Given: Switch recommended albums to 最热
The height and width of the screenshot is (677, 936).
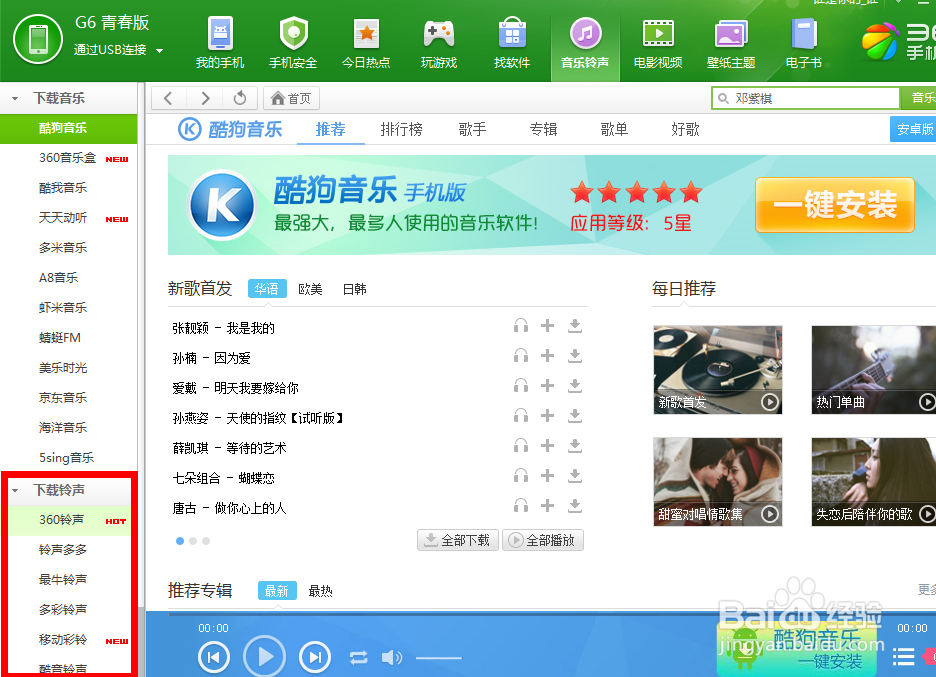Looking at the screenshot, I should [321, 591].
